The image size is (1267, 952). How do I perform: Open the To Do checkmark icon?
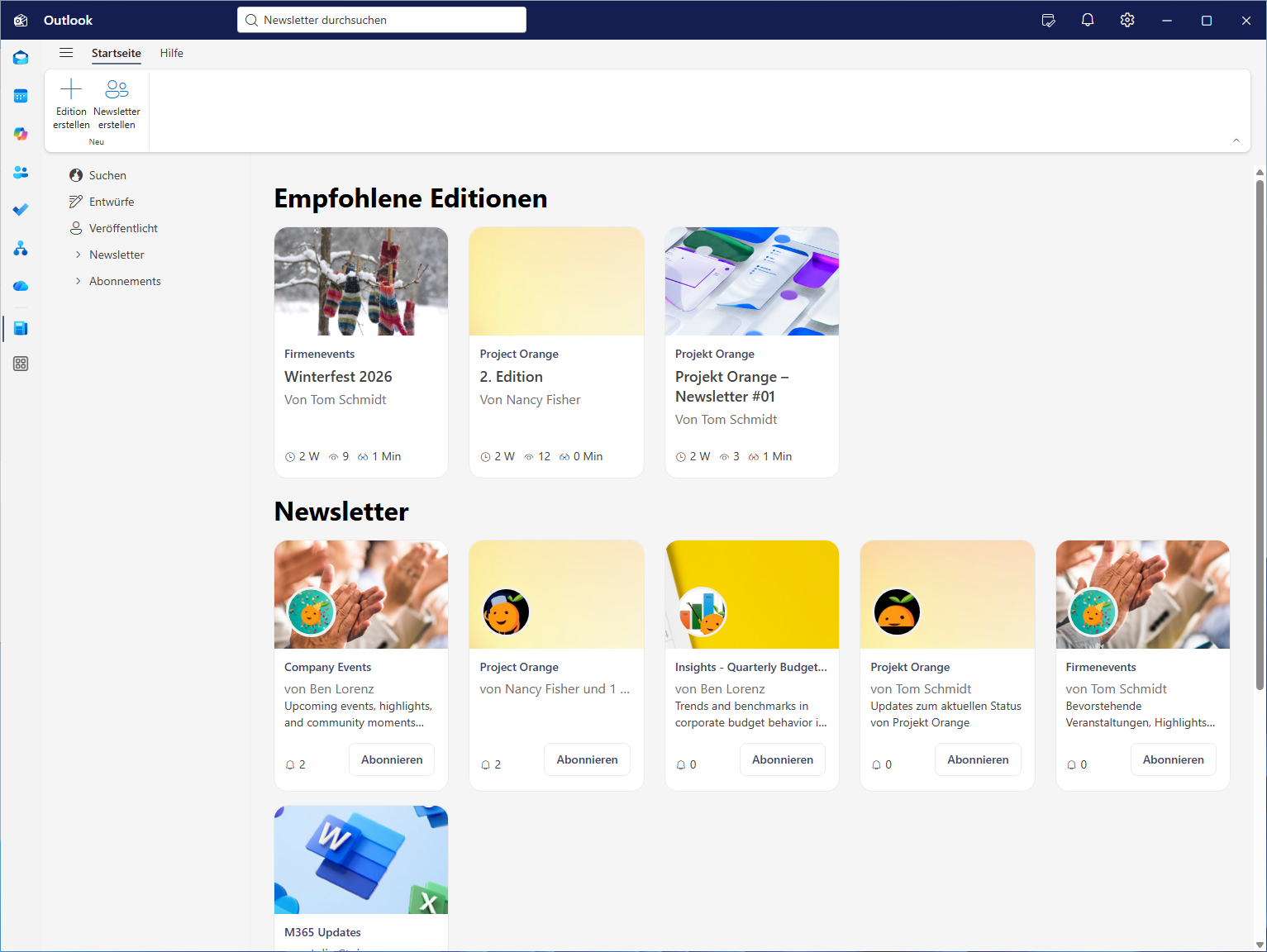21,210
